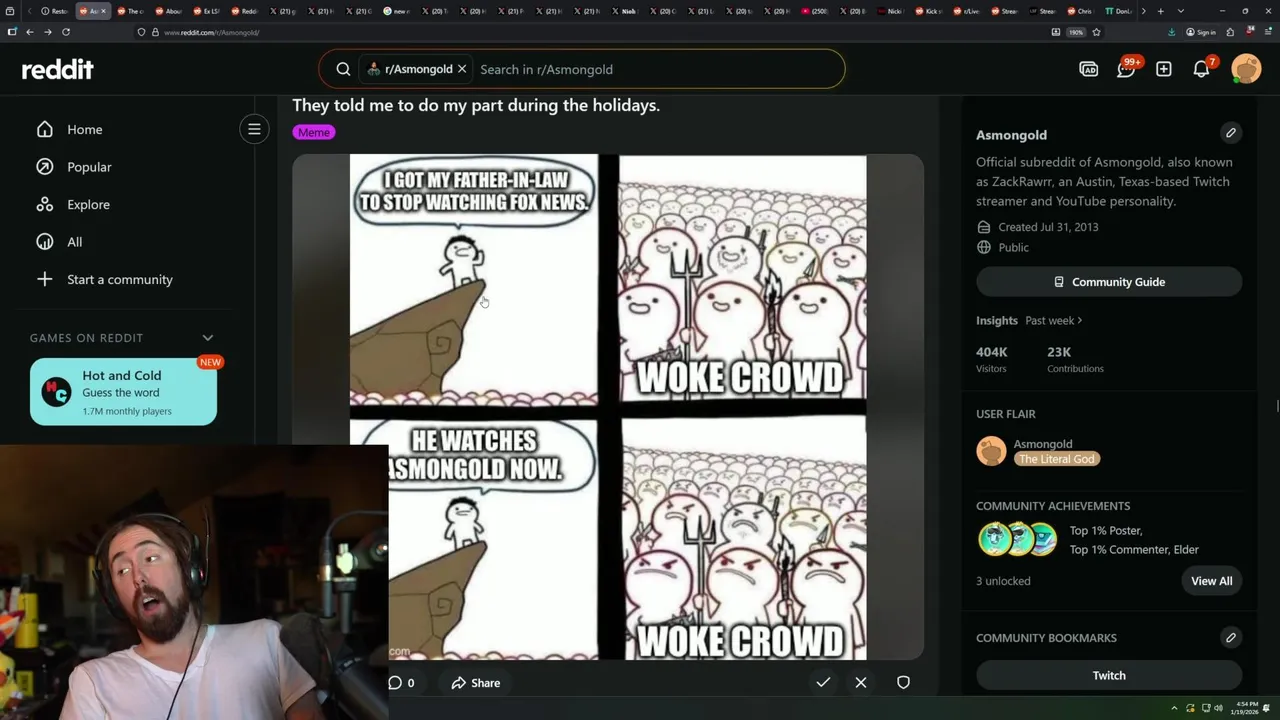
Task: Show hidden system tray icons
Action: click(x=1175, y=708)
